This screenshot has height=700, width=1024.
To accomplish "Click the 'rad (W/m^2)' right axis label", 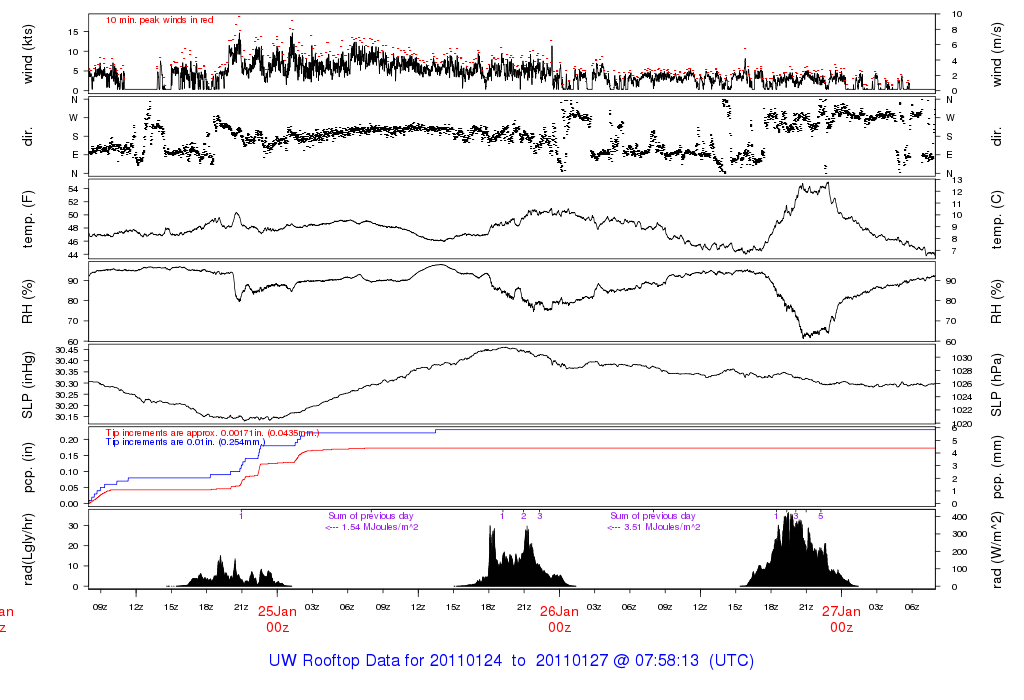I will (x=997, y=548).
